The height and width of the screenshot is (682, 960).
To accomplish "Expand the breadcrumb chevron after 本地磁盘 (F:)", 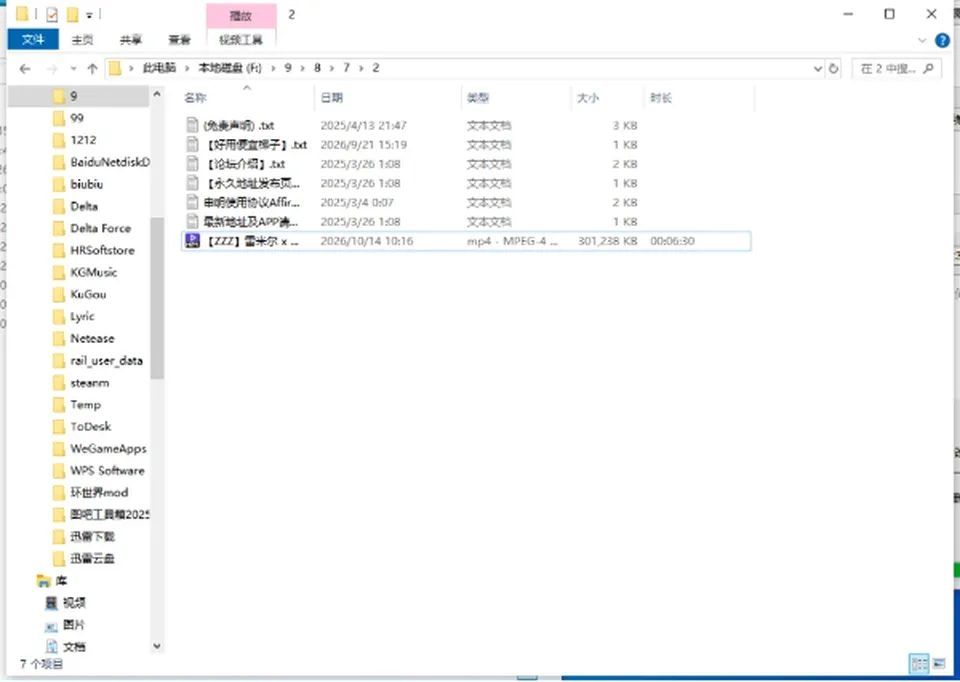I will click(x=274, y=68).
